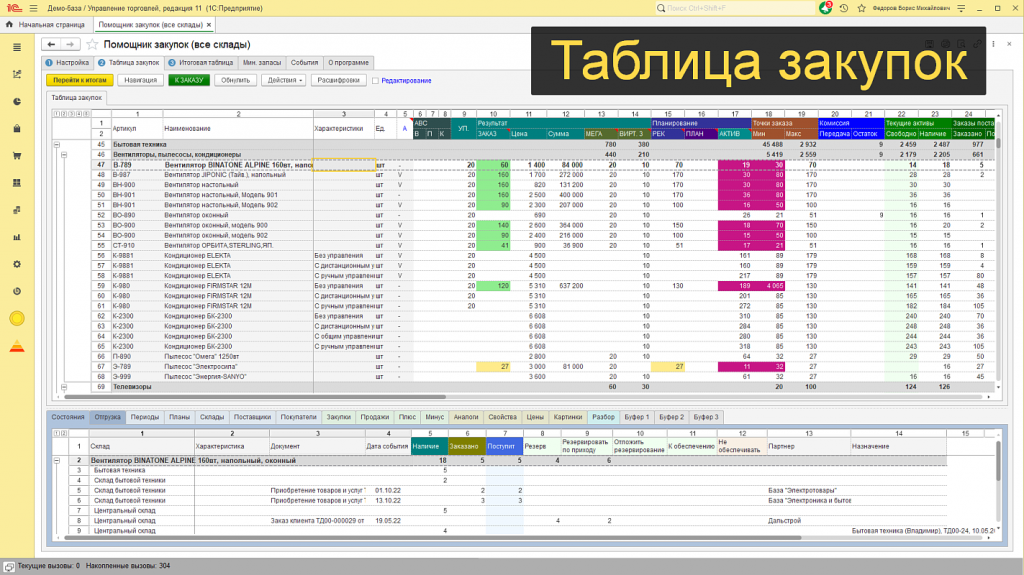The image size is (1024, 575).
Task: Open the Состояния lower tab
Action: tap(68, 417)
